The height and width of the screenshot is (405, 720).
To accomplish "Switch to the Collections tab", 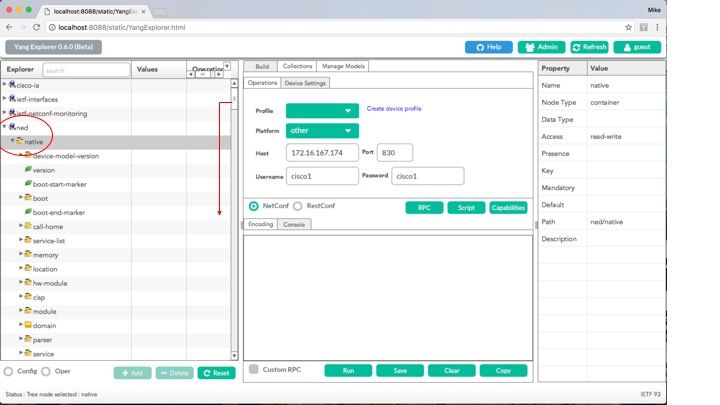I will coord(298,66).
